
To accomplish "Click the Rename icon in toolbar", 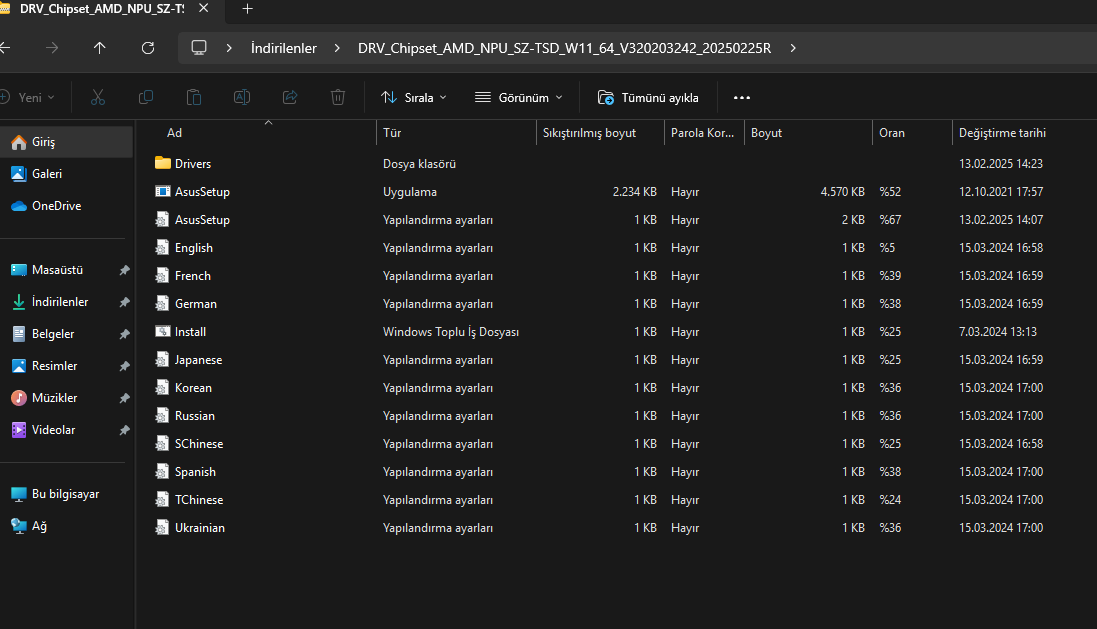I will click(x=242, y=97).
